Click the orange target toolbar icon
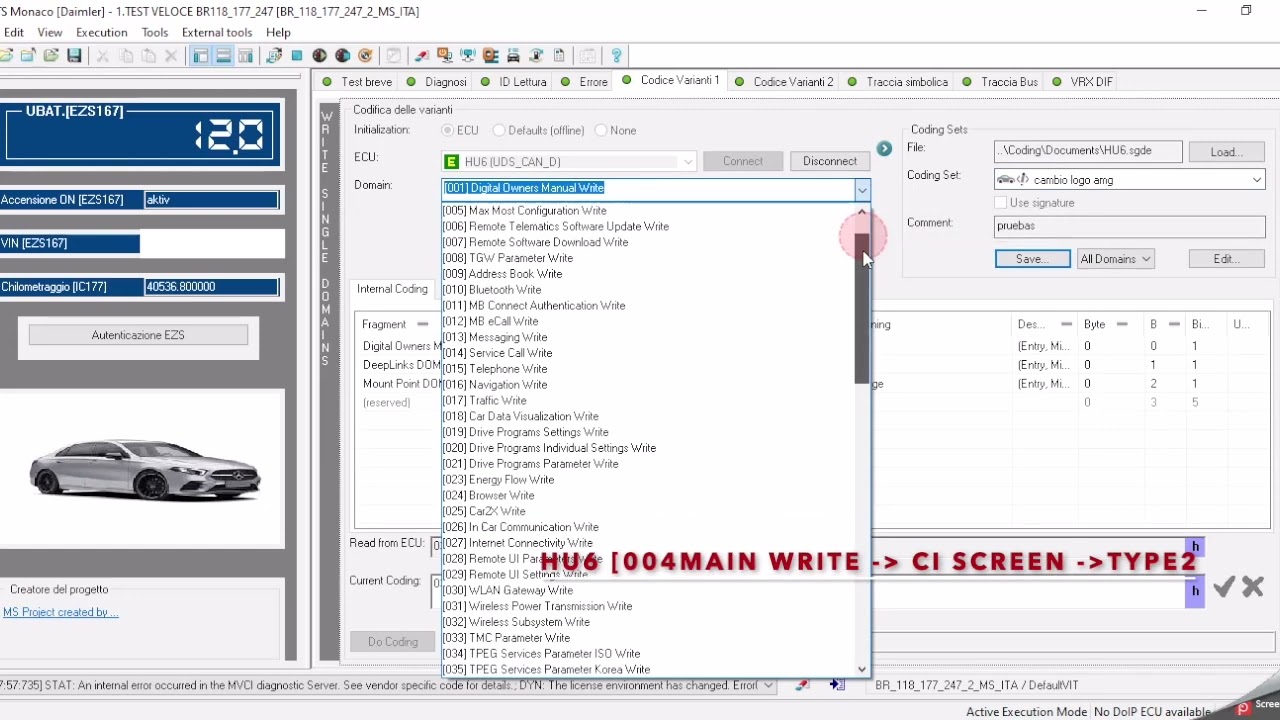The image size is (1280, 720). (365, 56)
